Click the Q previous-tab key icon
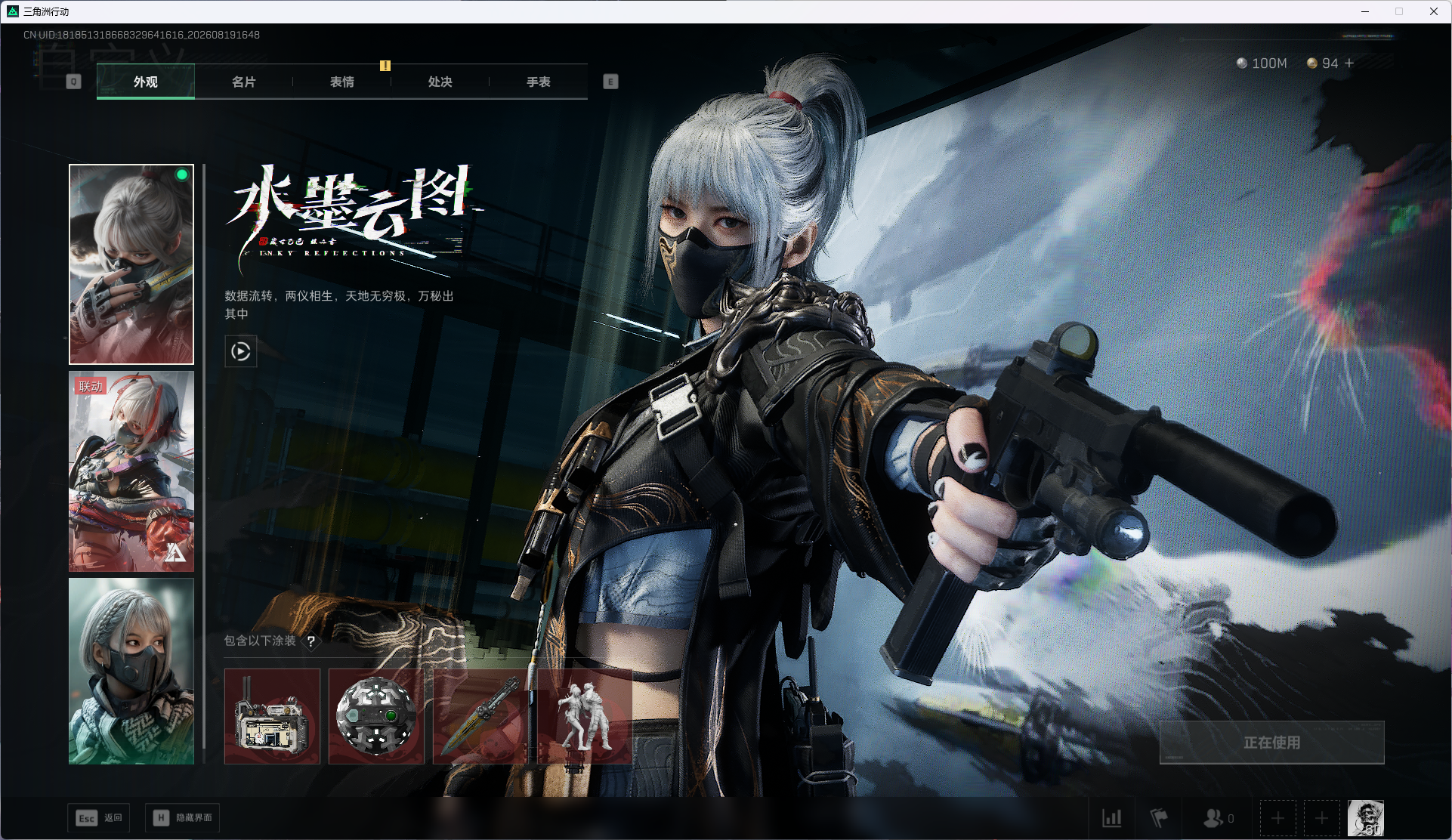The image size is (1452, 840). coord(73,82)
